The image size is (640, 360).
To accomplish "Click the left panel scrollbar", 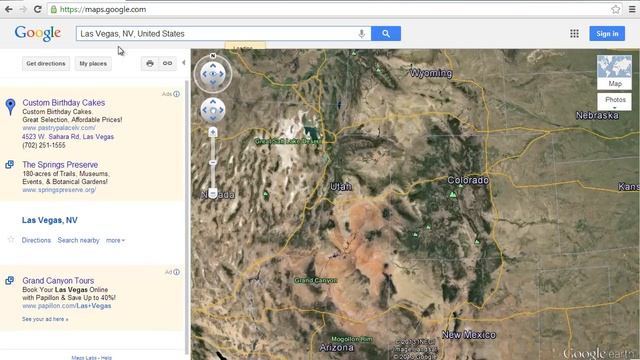I will (187, 216).
